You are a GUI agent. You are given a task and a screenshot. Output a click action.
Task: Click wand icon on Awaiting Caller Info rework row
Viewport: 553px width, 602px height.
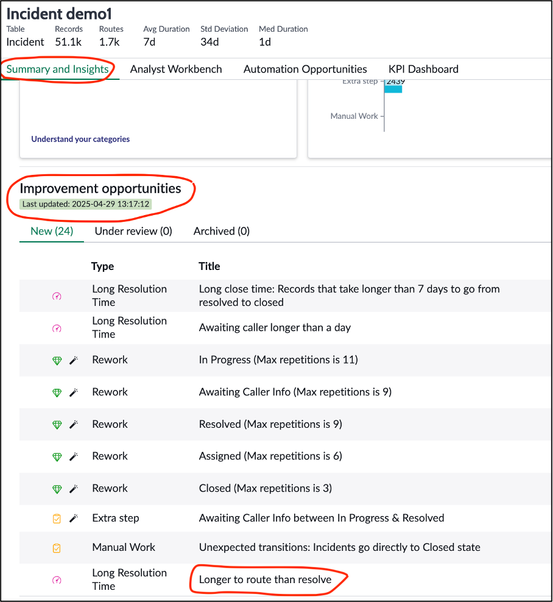point(74,392)
